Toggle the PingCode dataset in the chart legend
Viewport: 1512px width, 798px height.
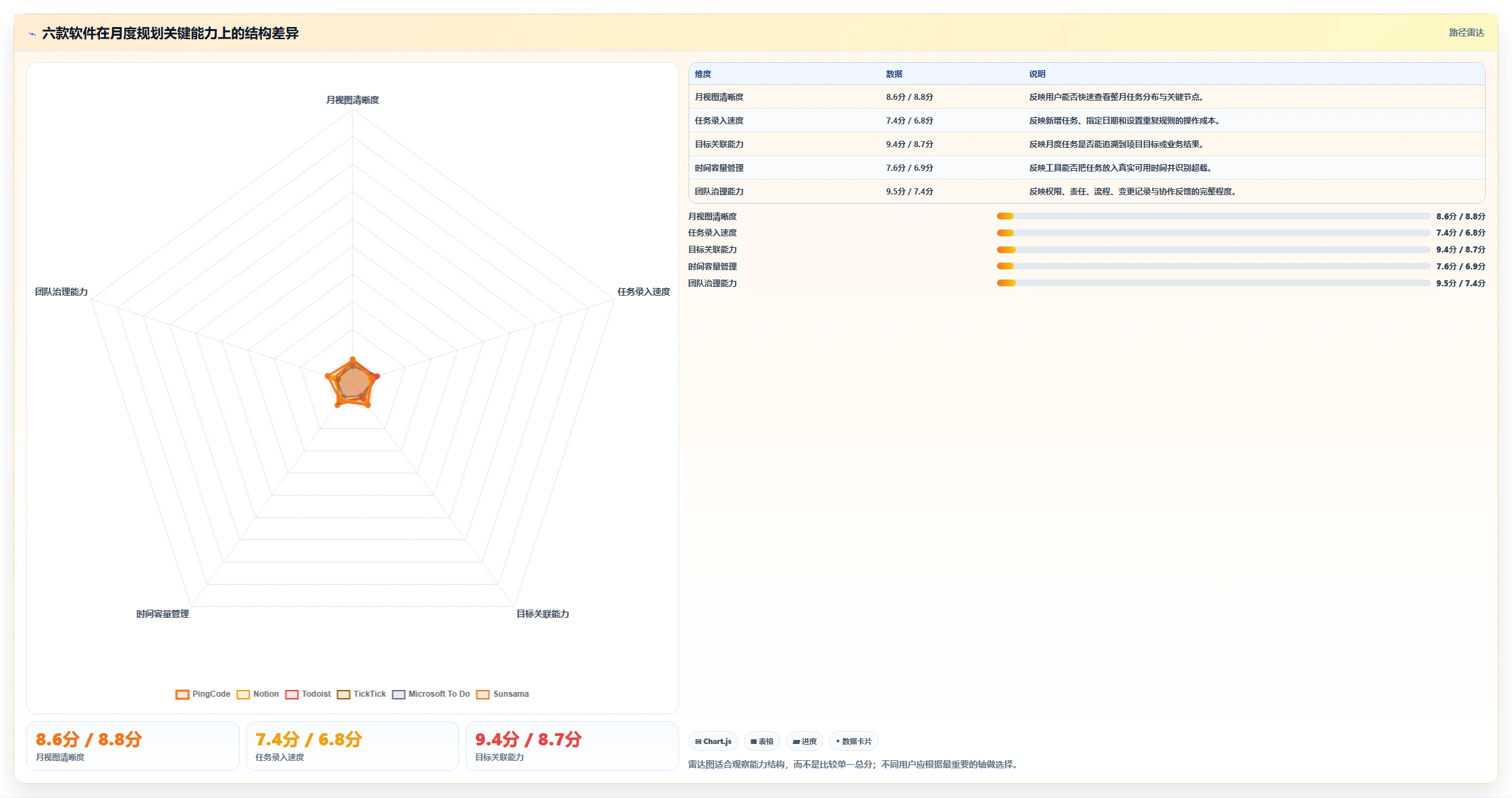[x=202, y=694]
